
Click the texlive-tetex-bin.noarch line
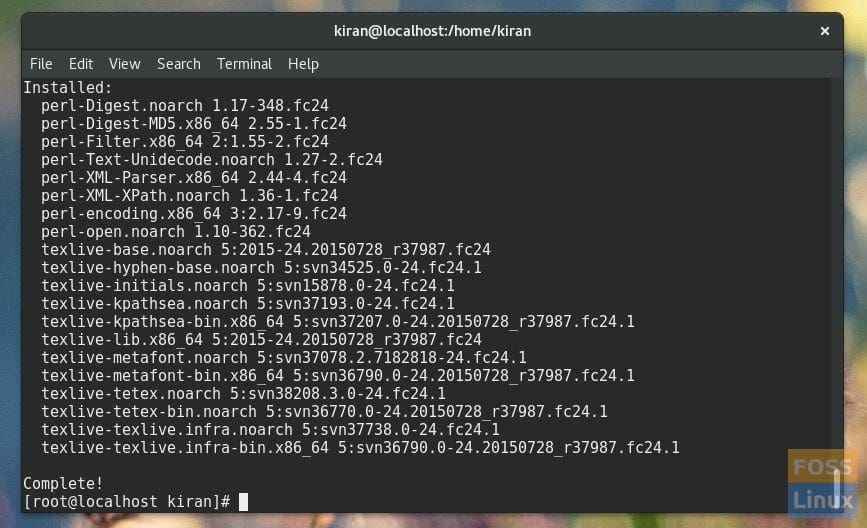coord(325,411)
